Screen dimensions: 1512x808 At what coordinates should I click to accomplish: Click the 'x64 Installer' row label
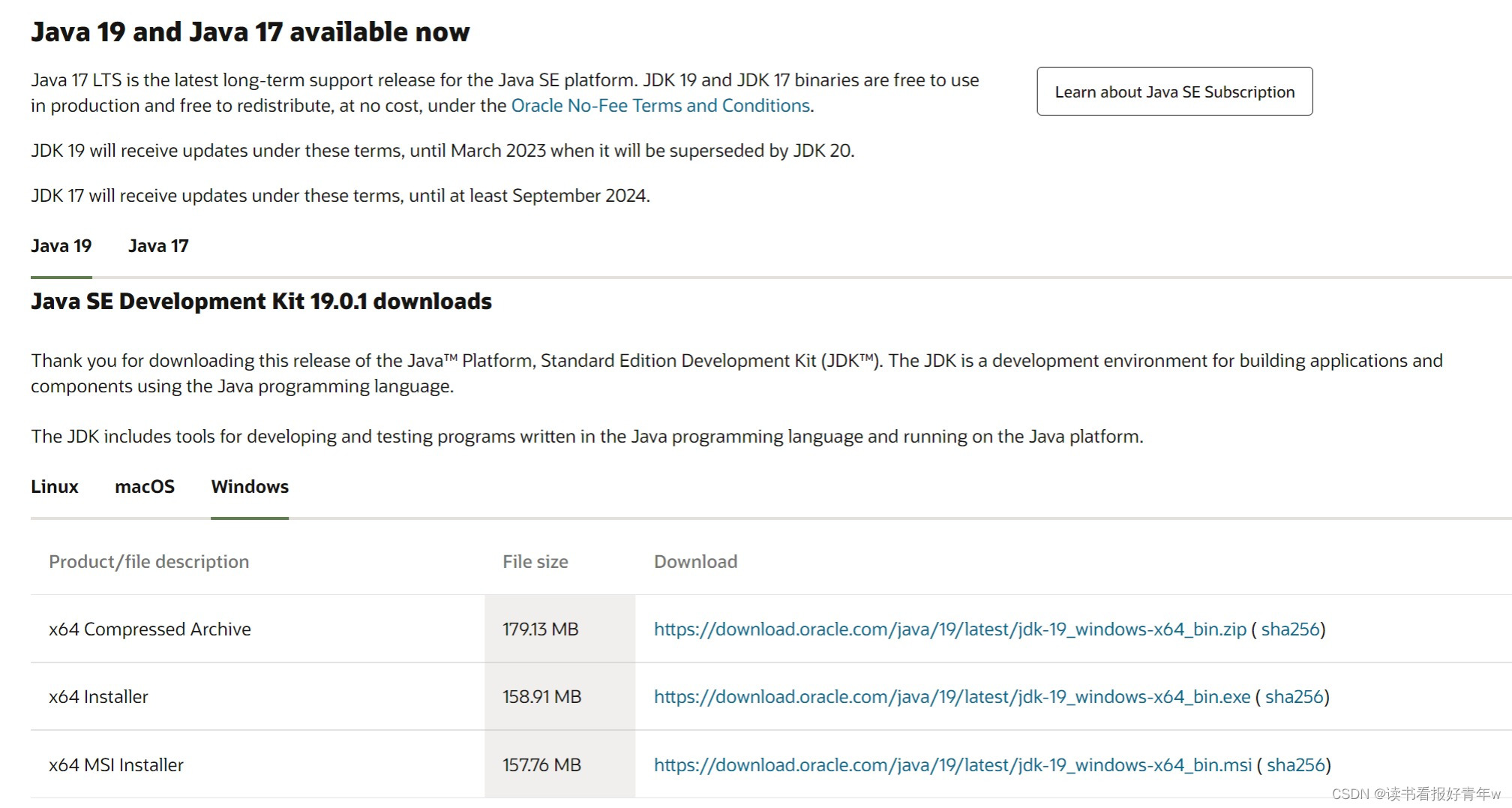point(98,697)
